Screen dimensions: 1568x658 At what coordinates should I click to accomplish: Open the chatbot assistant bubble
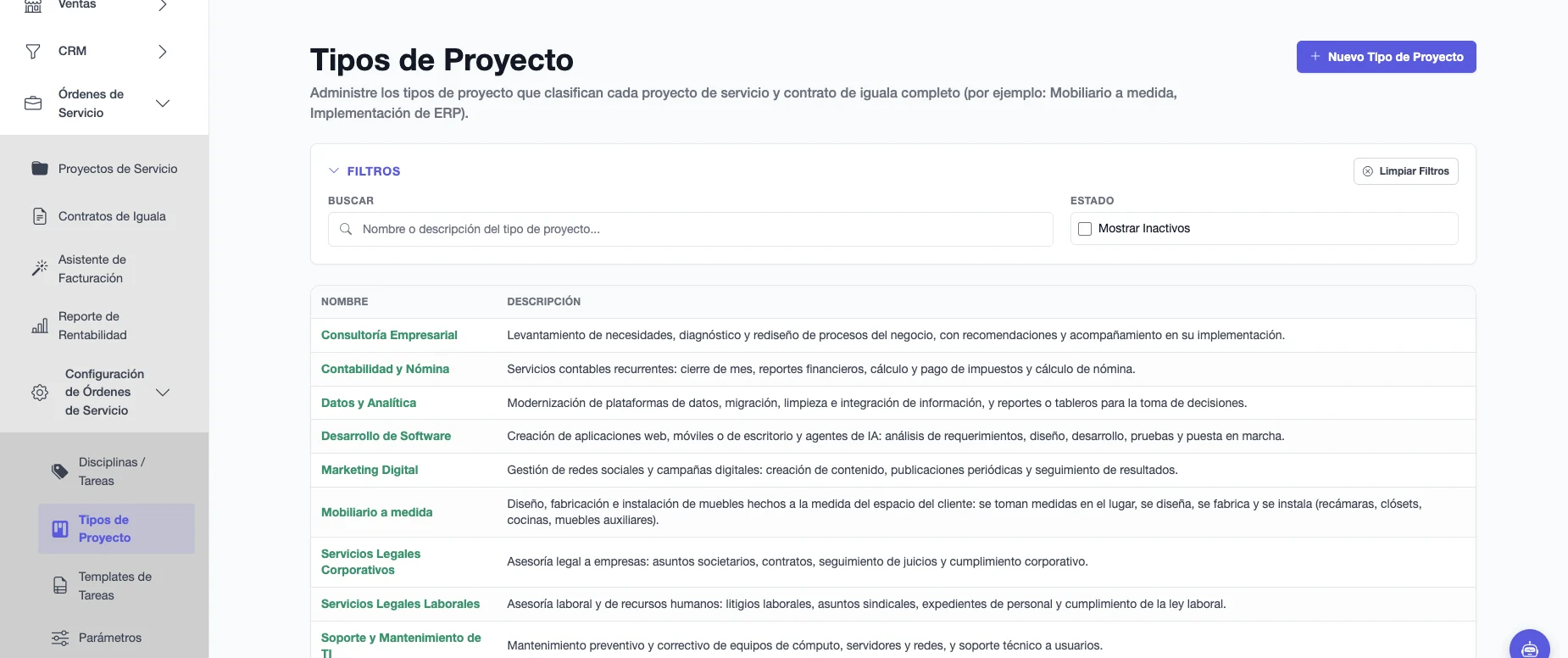pyautogui.click(x=1530, y=646)
